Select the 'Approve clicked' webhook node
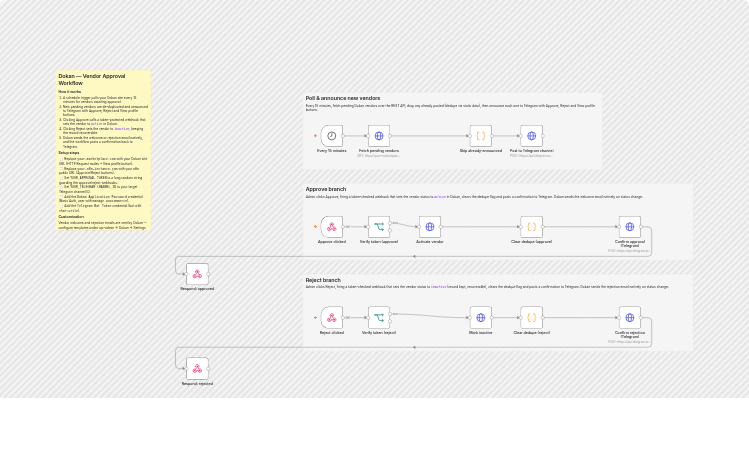The height and width of the screenshot is (450, 749). [x=332, y=227]
